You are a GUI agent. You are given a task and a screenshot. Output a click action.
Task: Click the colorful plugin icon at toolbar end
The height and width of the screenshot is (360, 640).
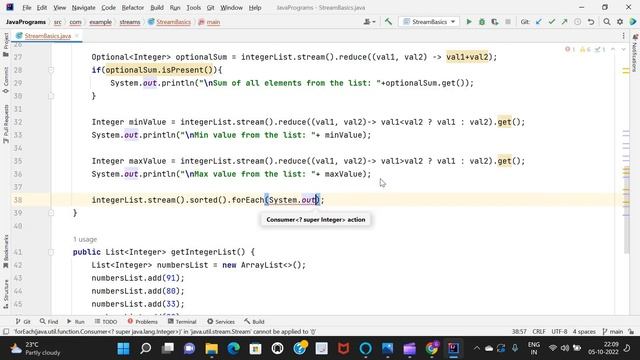point(633,22)
